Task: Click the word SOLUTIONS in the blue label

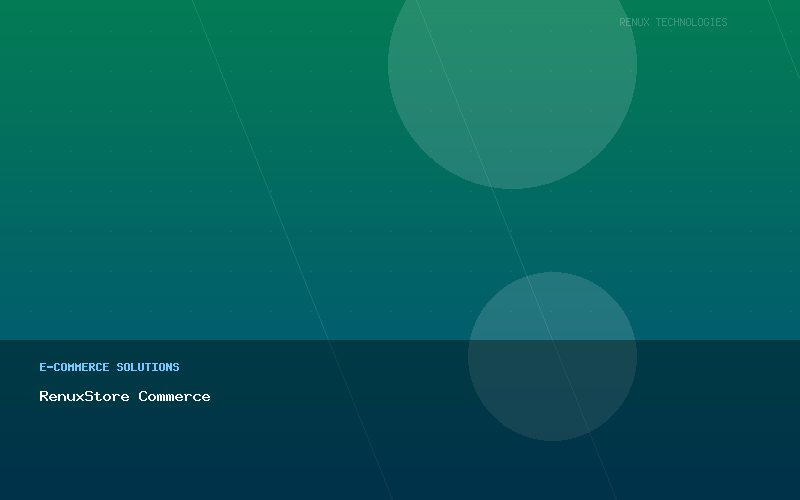Action: pyautogui.click(x=148, y=367)
